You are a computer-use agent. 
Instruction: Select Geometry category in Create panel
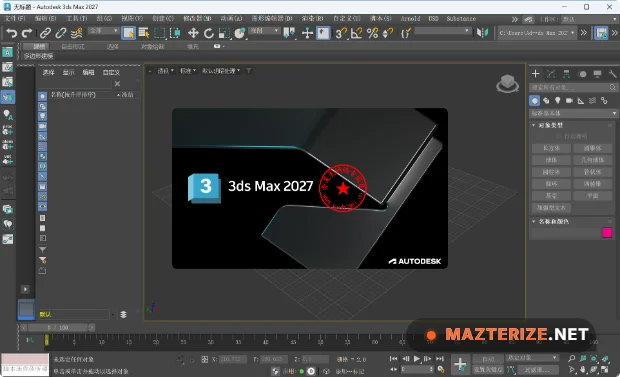pyautogui.click(x=535, y=100)
